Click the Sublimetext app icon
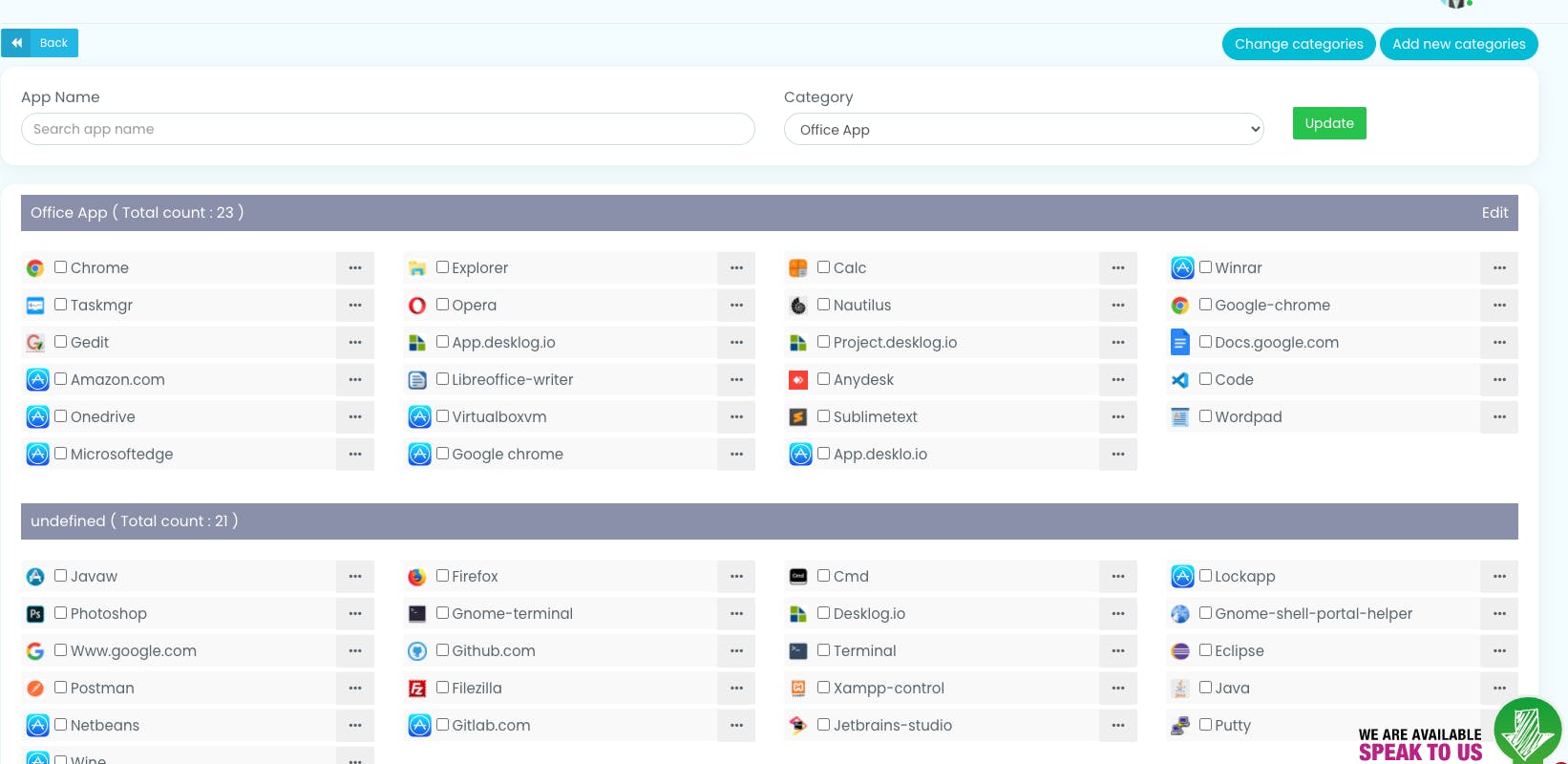Image resolution: width=1568 pixels, height=764 pixels. click(x=798, y=417)
